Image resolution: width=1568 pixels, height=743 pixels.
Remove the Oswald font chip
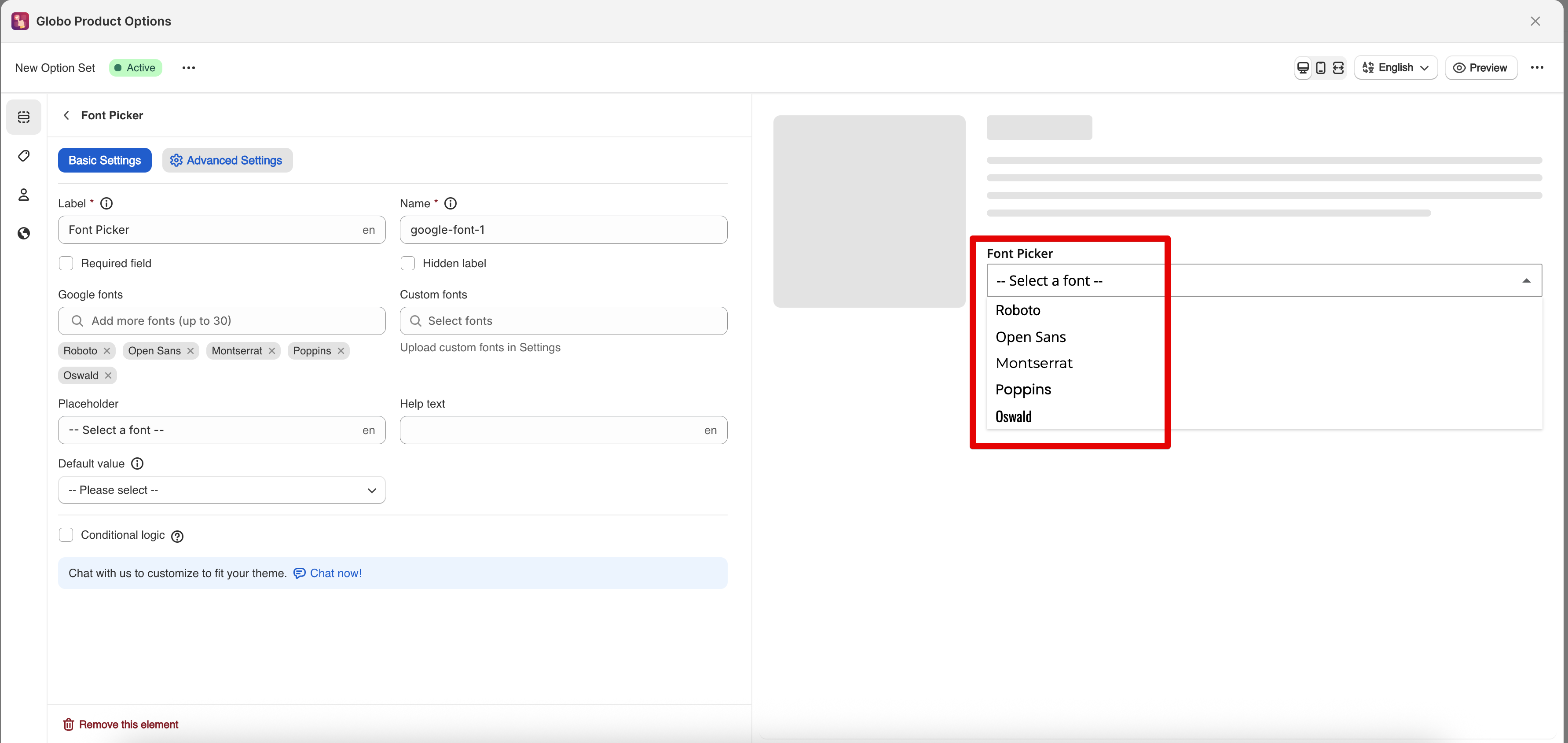click(108, 376)
